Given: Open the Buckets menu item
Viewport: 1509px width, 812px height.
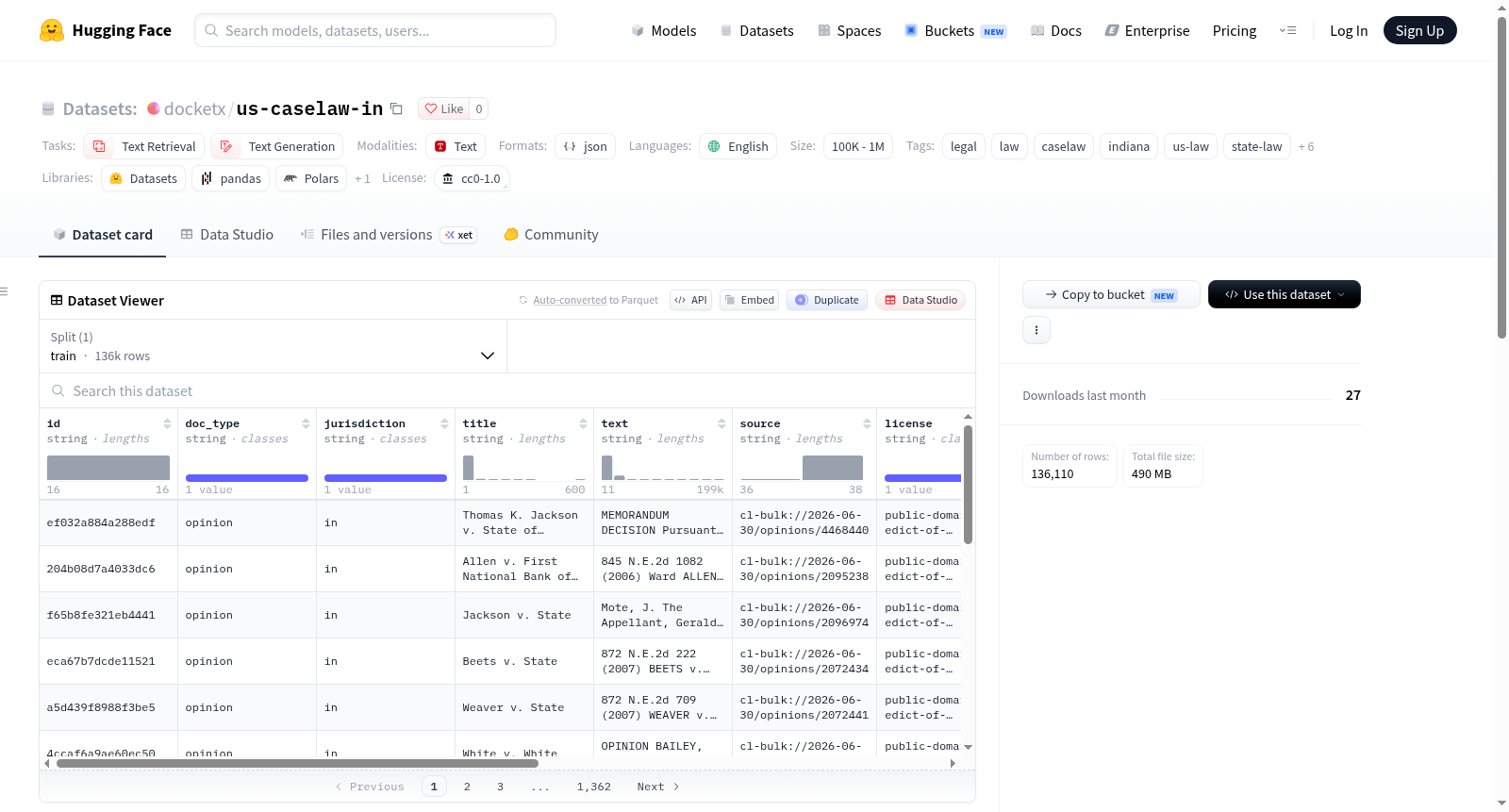Looking at the screenshot, I should [x=955, y=30].
